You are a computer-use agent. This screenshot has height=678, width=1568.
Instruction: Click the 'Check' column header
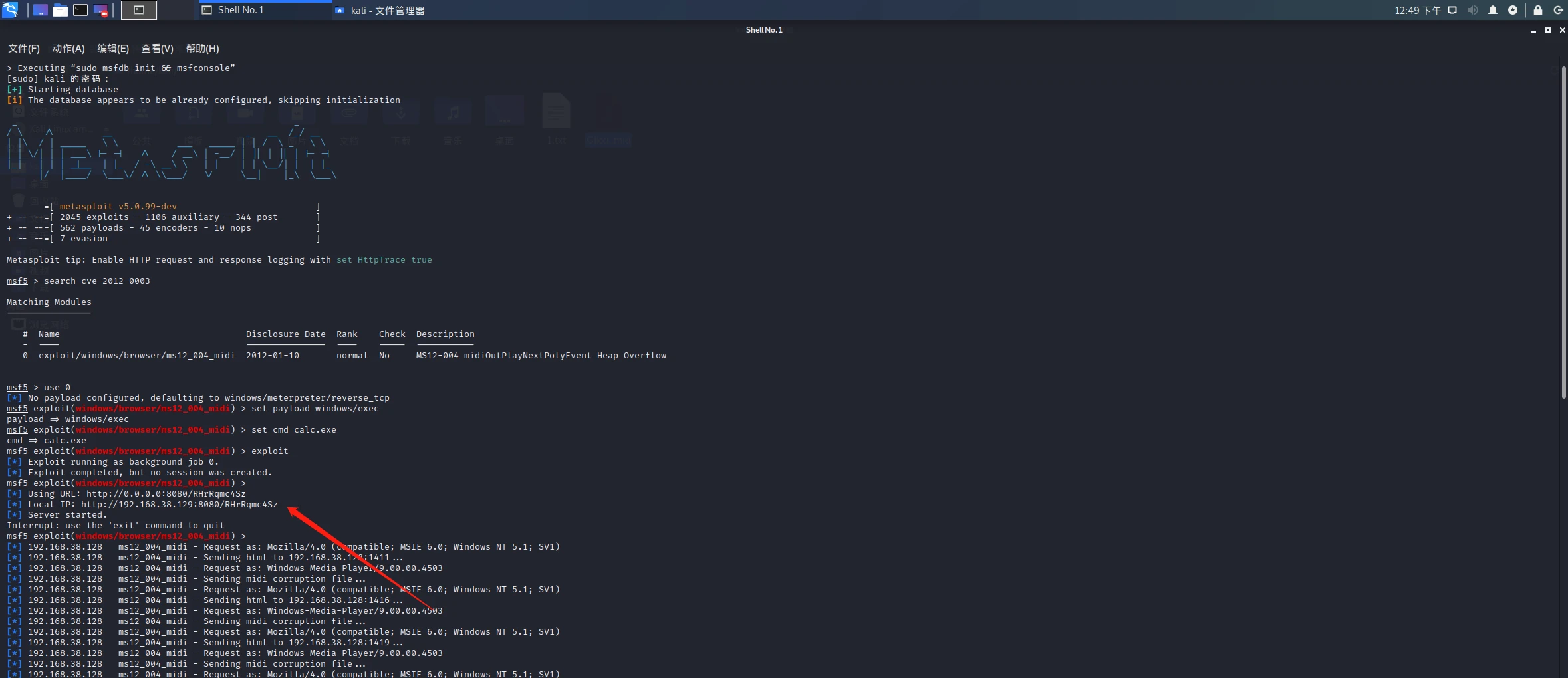[392, 334]
